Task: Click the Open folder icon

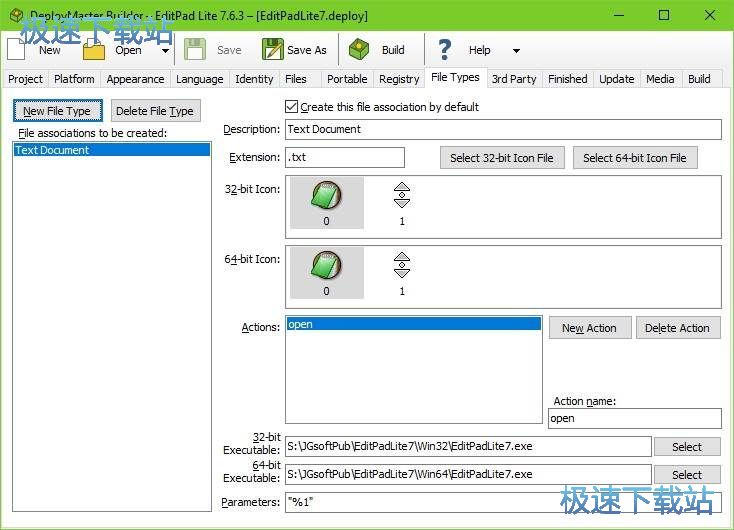Action: tap(94, 50)
